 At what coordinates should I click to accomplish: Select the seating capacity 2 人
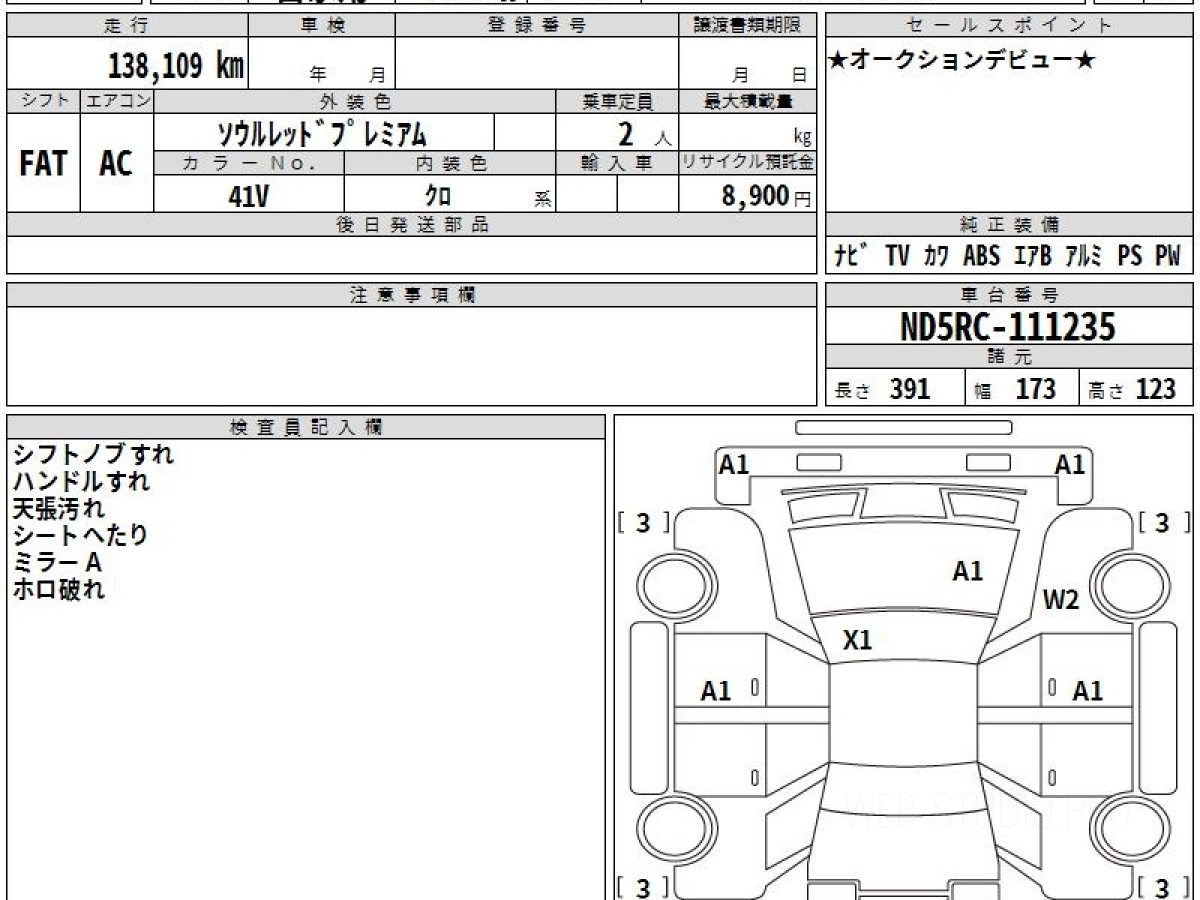click(x=644, y=134)
